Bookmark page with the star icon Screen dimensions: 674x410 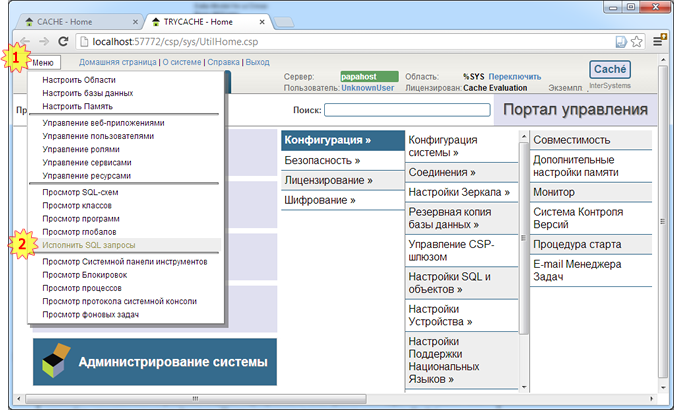pyautogui.click(x=637, y=42)
